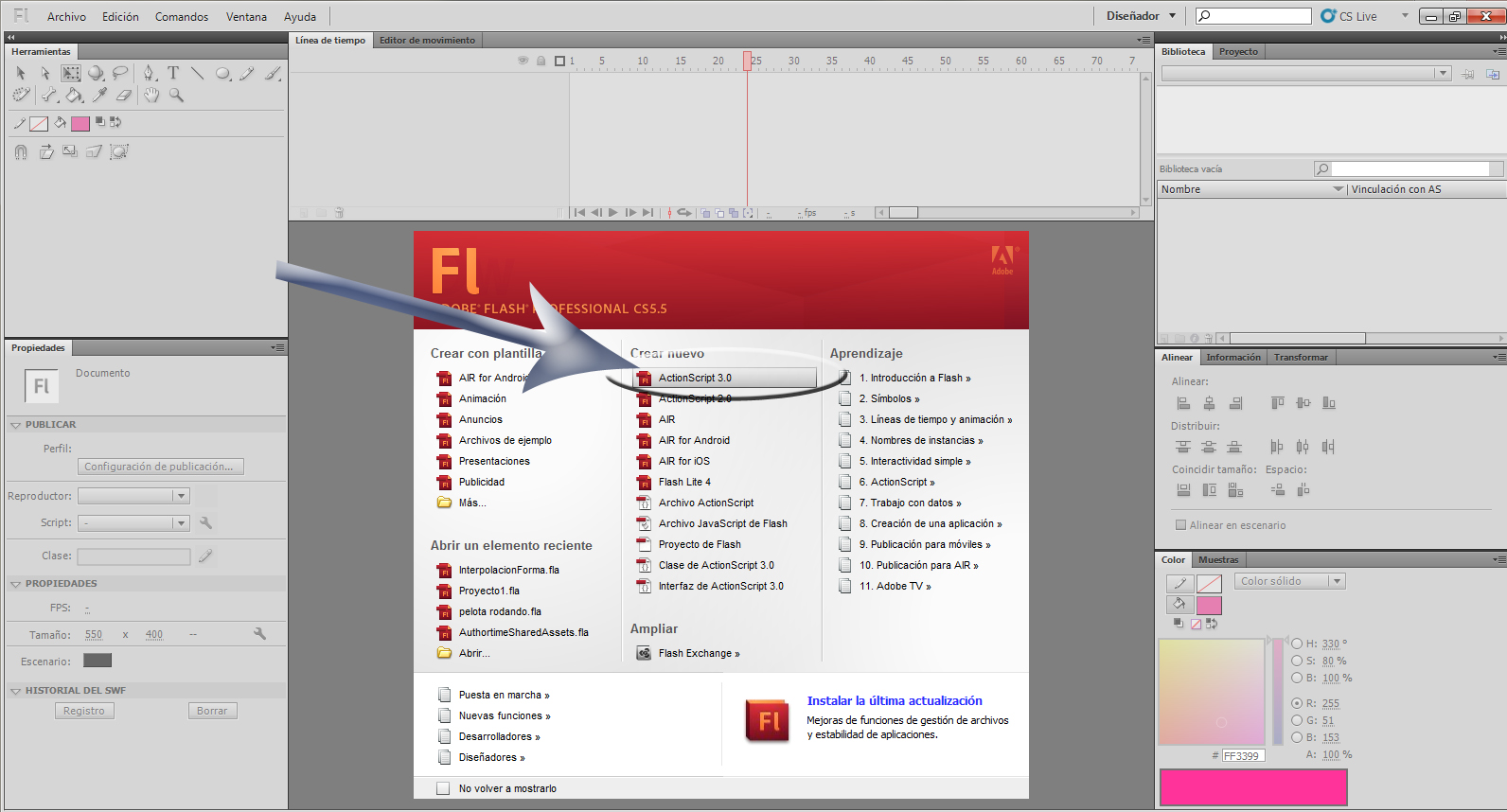Click inside the Color panel gradient picker

[1212, 692]
